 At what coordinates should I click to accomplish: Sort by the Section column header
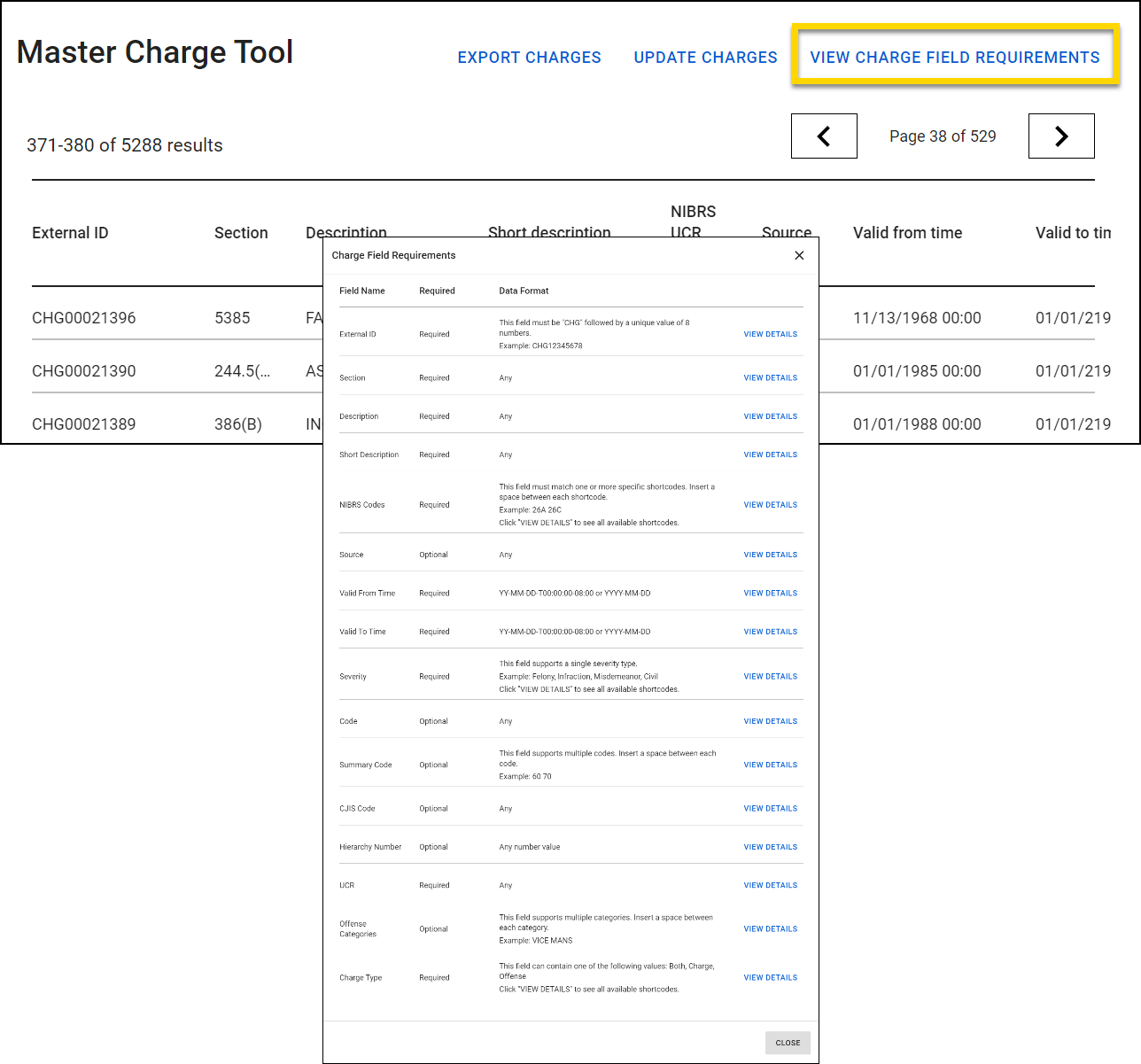click(241, 232)
